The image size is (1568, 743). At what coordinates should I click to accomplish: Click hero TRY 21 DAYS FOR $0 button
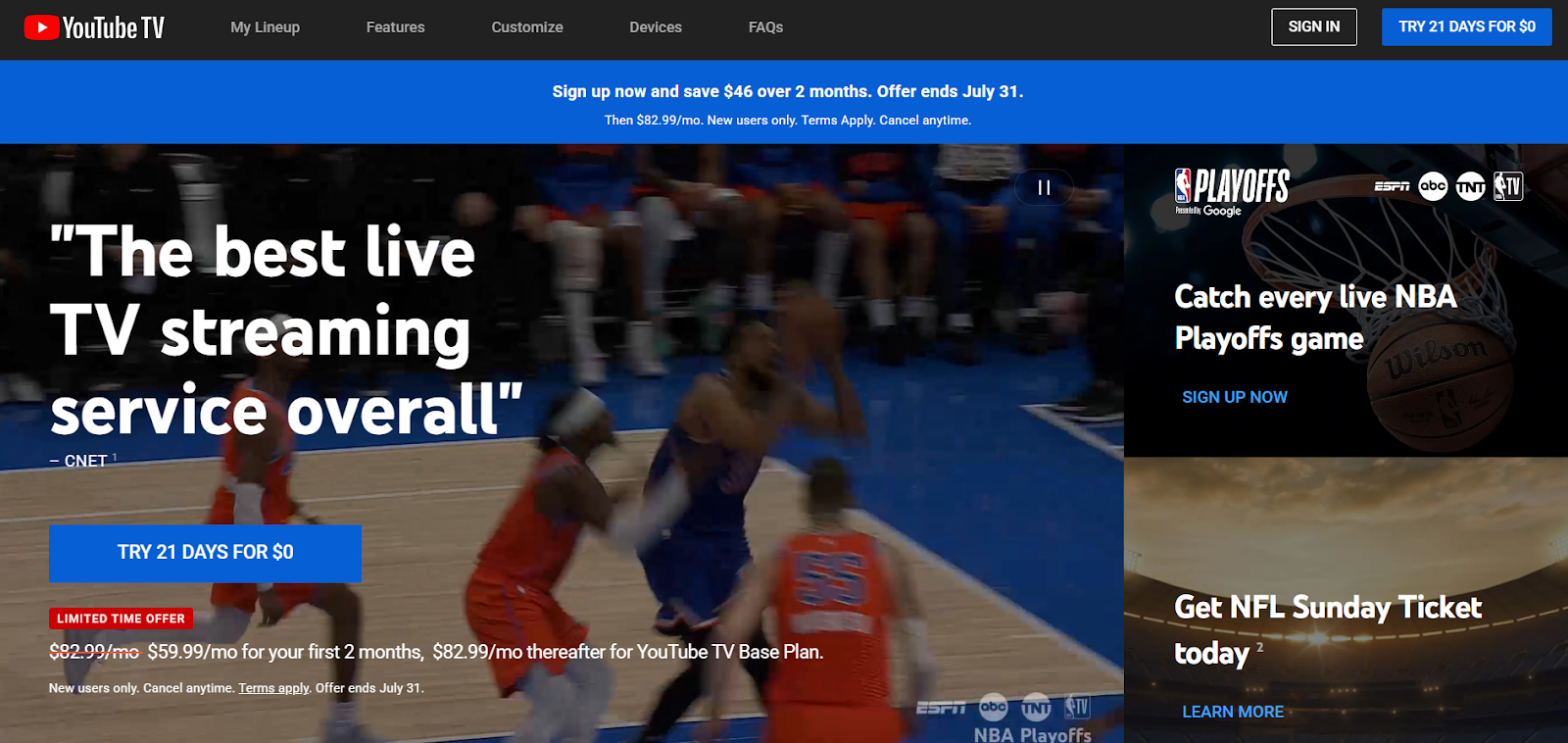point(205,553)
